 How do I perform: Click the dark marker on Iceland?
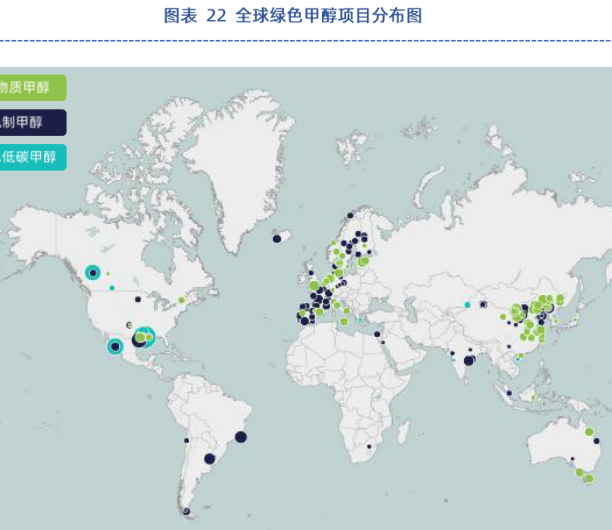coord(277,238)
